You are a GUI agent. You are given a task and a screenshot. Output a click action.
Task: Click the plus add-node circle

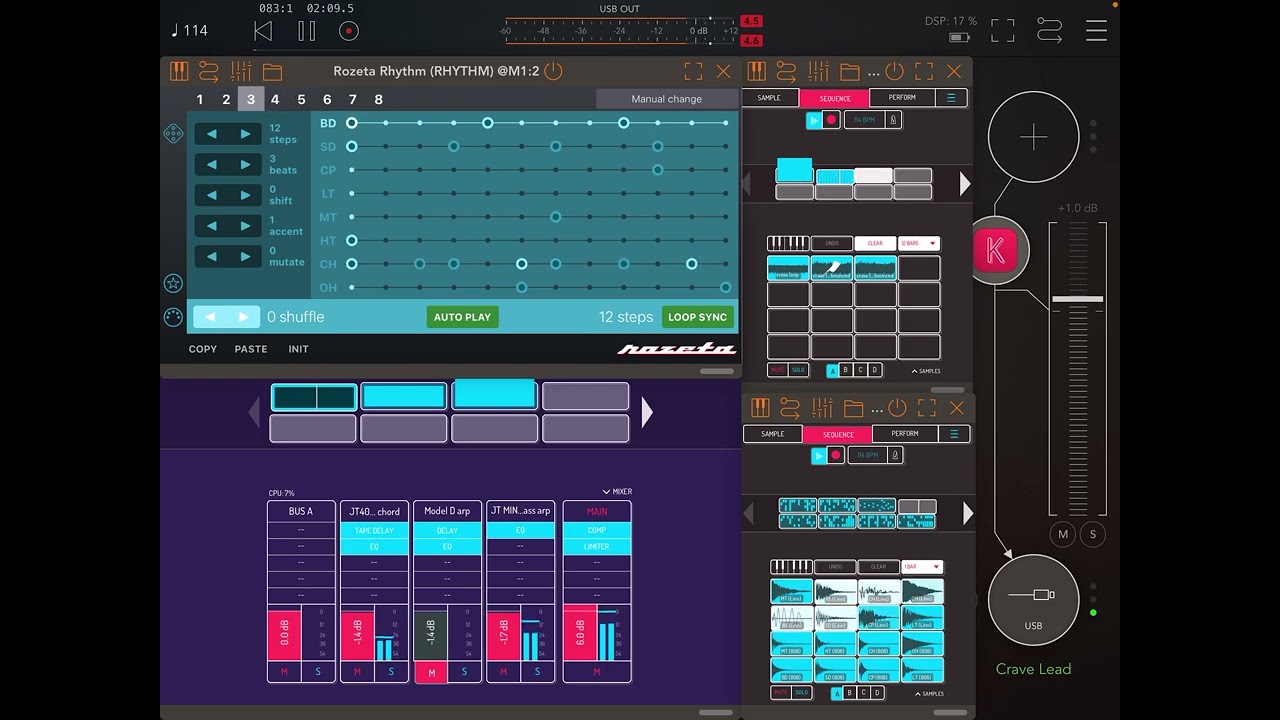(x=1033, y=137)
